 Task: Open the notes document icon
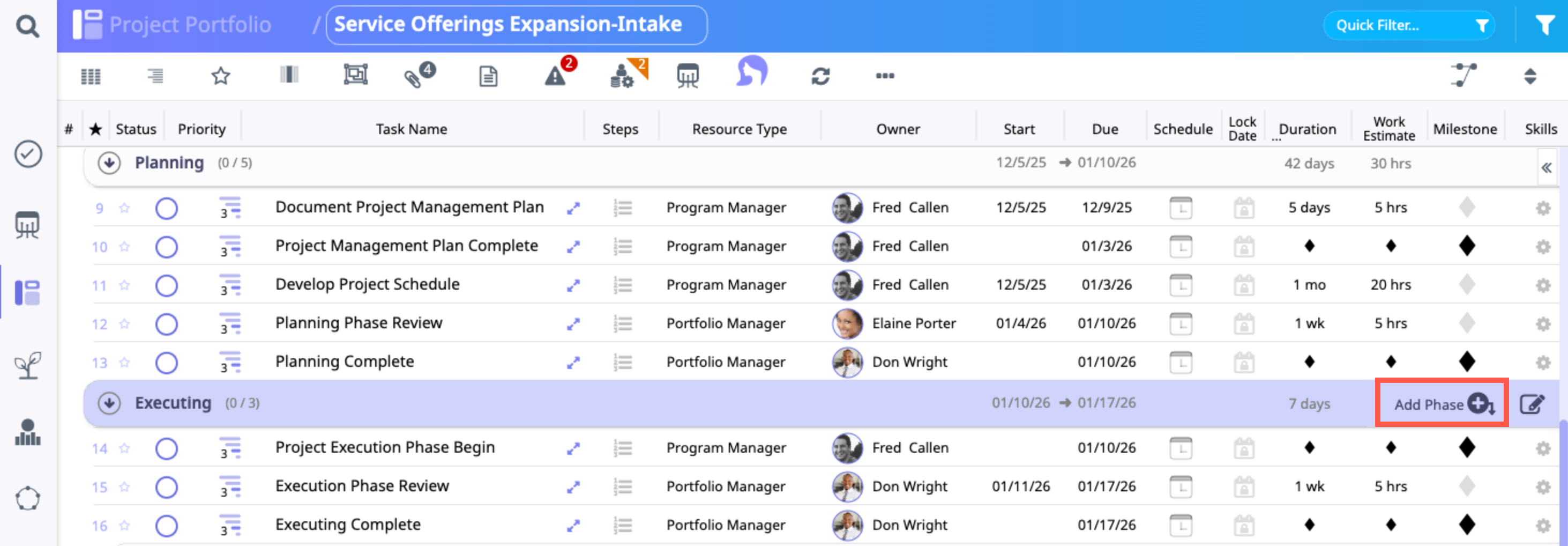click(488, 77)
